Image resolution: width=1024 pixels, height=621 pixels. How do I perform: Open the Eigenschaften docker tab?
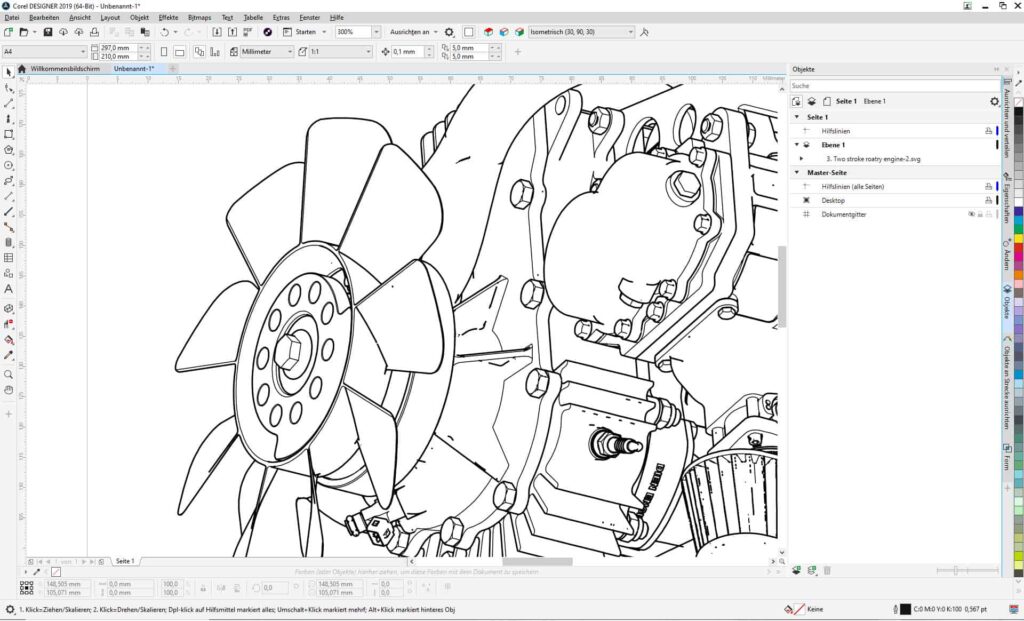[x=1007, y=199]
